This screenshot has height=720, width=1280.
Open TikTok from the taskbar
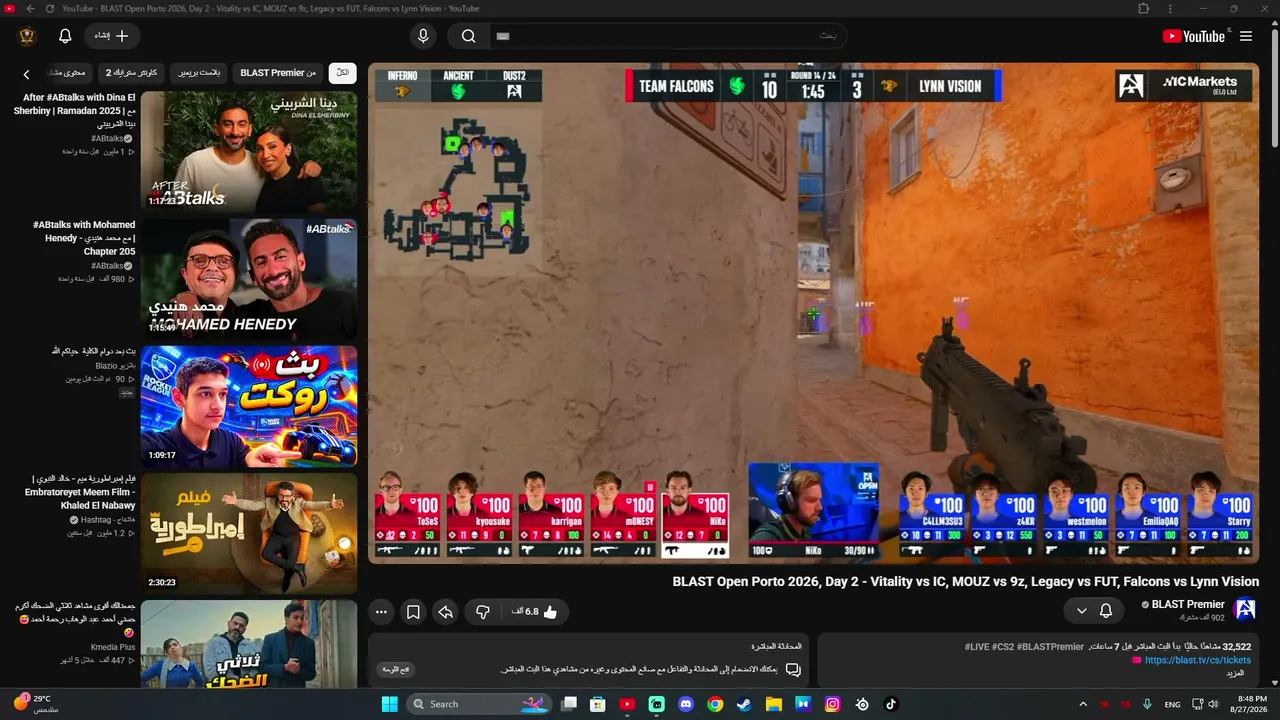pyautogui.click(x=891, y=704)
